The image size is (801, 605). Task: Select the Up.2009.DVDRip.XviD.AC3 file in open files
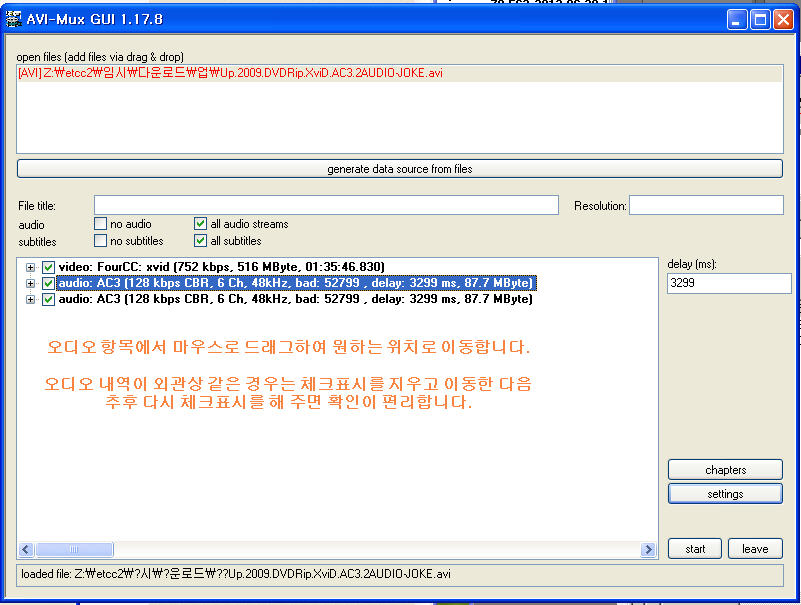coord(399,73)
